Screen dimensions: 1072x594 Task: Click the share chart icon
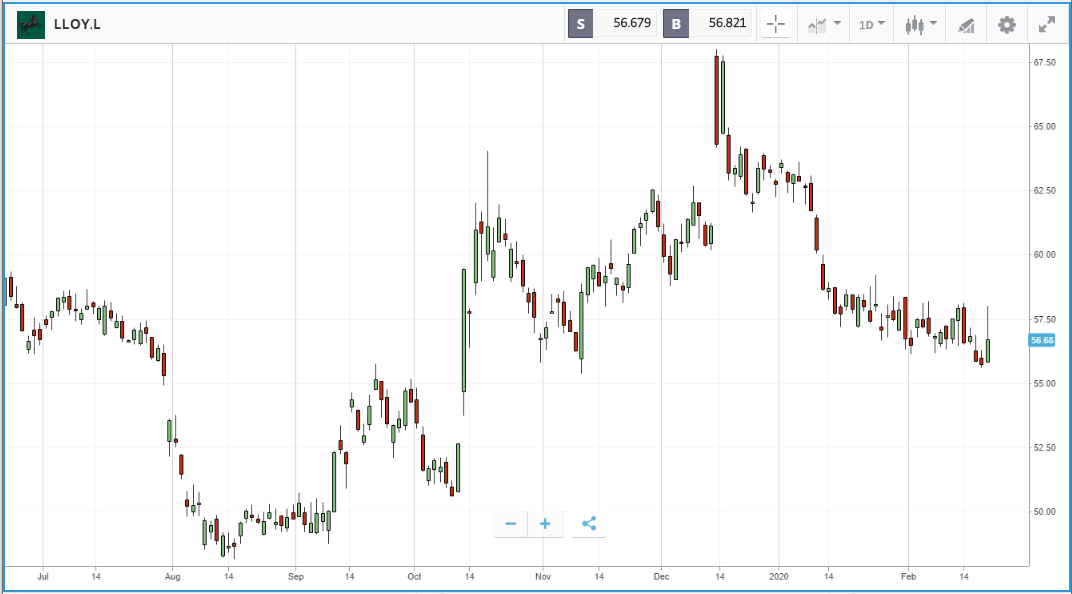click(x=589, y=524)
